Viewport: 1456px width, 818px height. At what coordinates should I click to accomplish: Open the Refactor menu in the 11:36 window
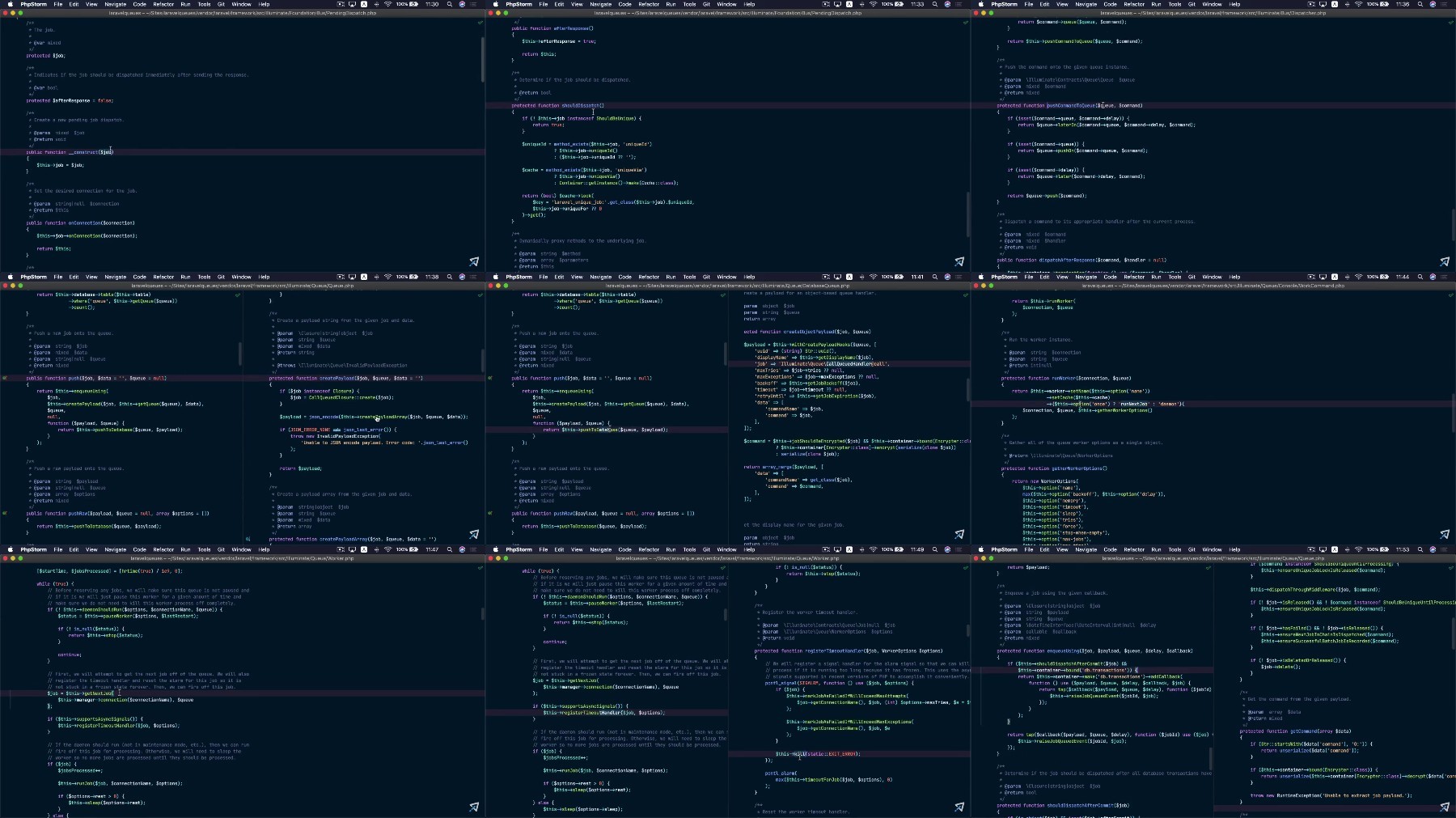click(x=1134, y=4)
